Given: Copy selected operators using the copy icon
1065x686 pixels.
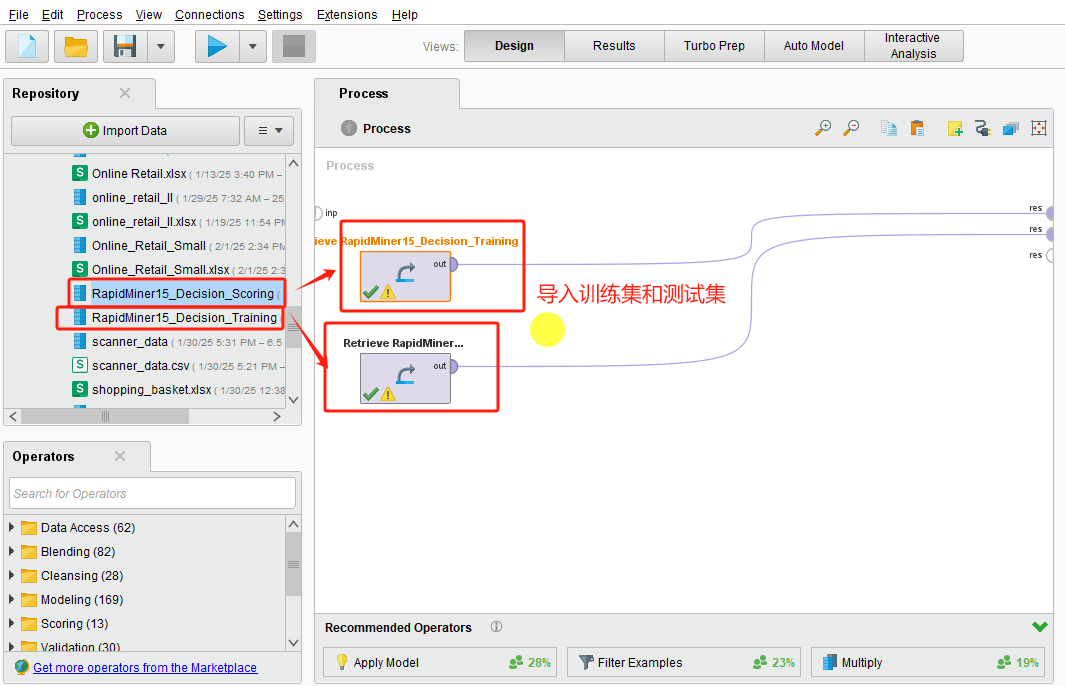Looking at the screenshot, I should (x=888, y=128).
